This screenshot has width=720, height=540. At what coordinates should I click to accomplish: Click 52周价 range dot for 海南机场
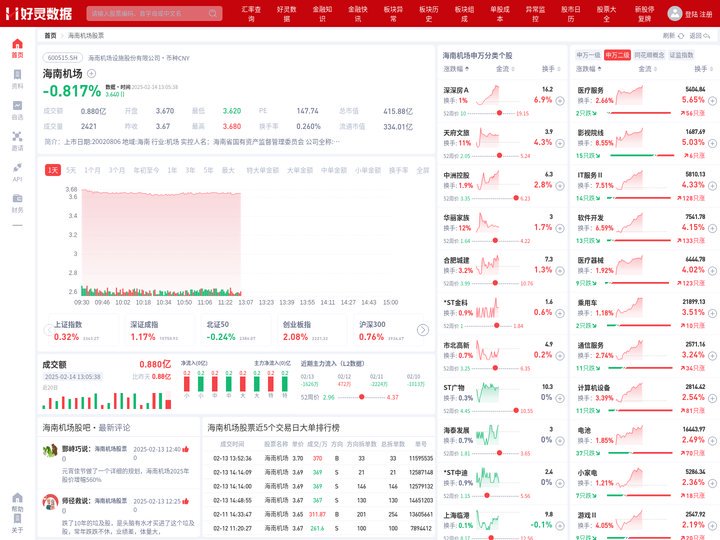[x=361, y=397]
